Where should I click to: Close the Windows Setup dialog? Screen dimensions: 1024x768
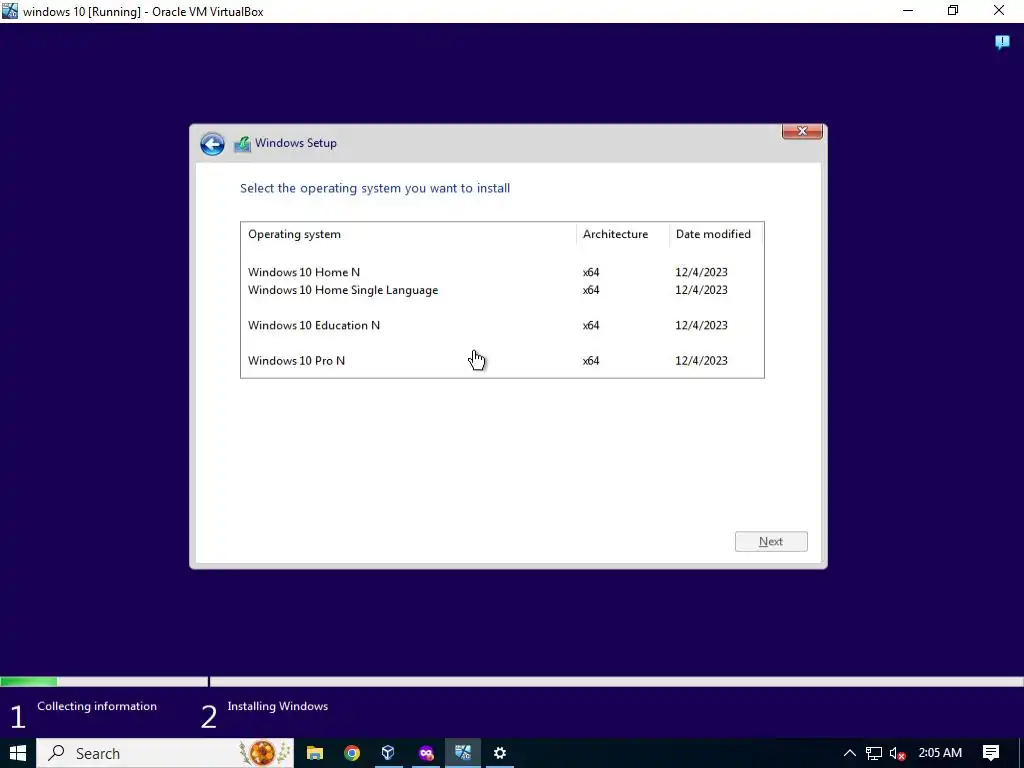click(802, 131)
